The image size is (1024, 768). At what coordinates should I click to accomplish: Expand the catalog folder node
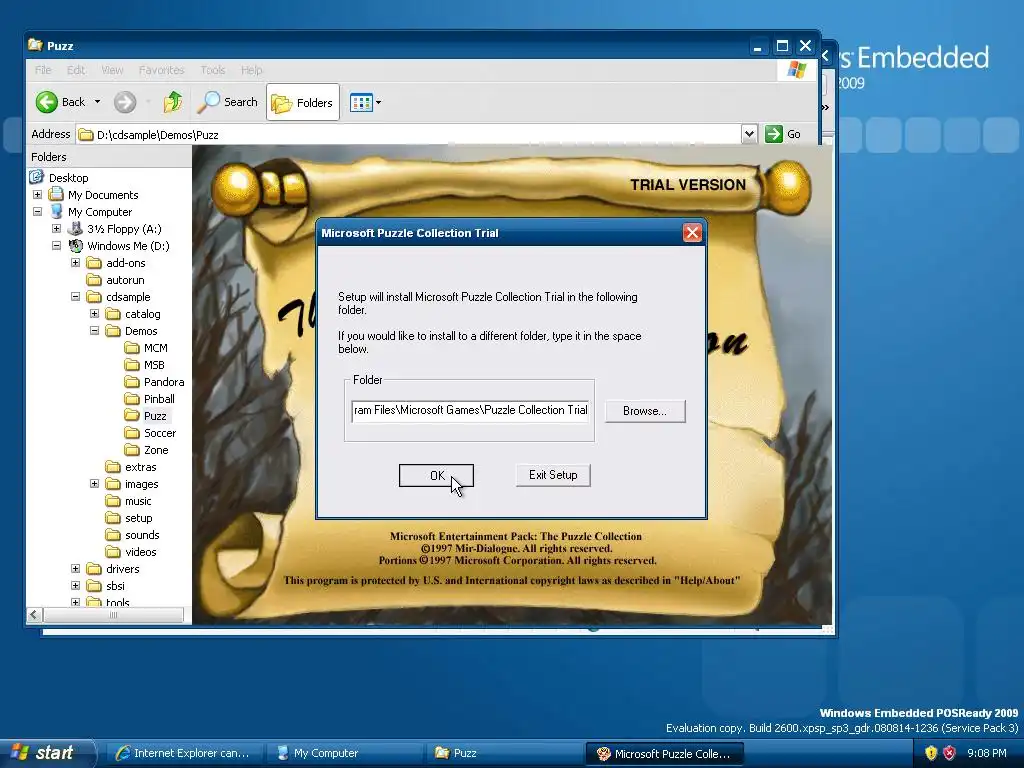[94, 313]
